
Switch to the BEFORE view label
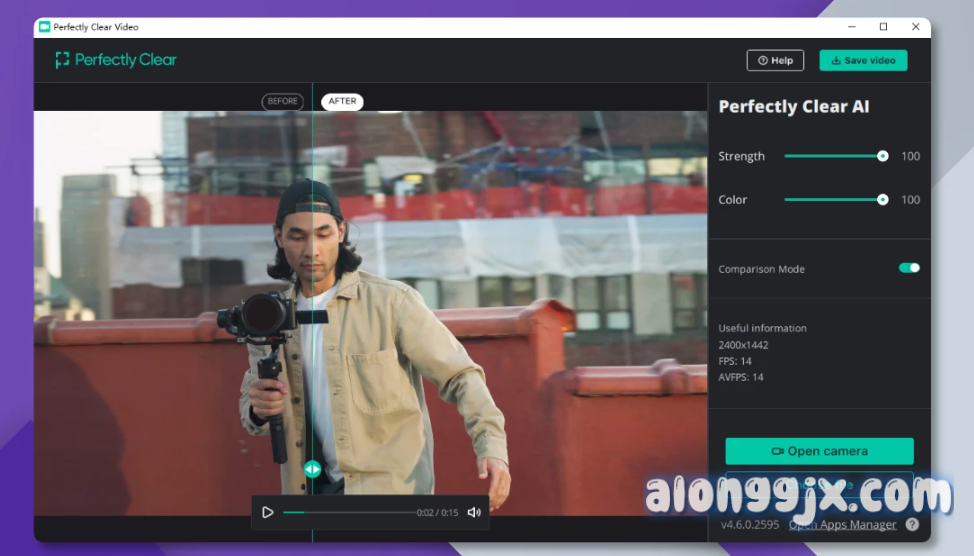tap(283, 101)
